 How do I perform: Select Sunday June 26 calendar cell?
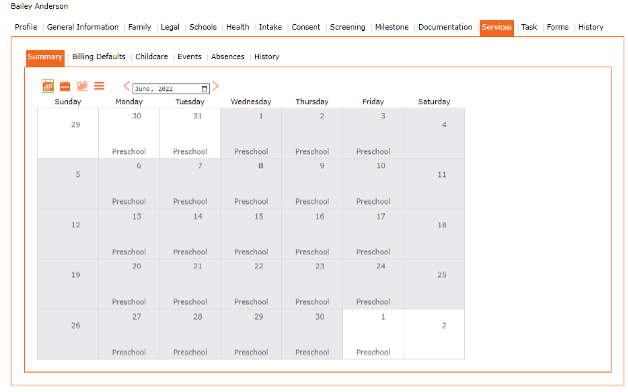click(x=68, y=334)
